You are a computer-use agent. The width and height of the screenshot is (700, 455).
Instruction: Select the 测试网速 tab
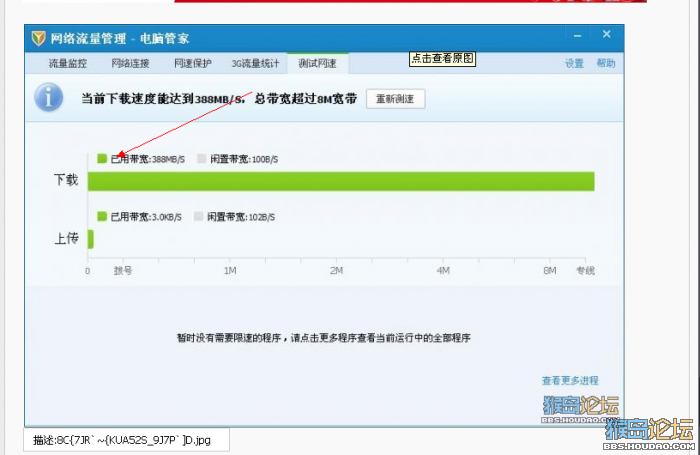[x=317, y=63]
